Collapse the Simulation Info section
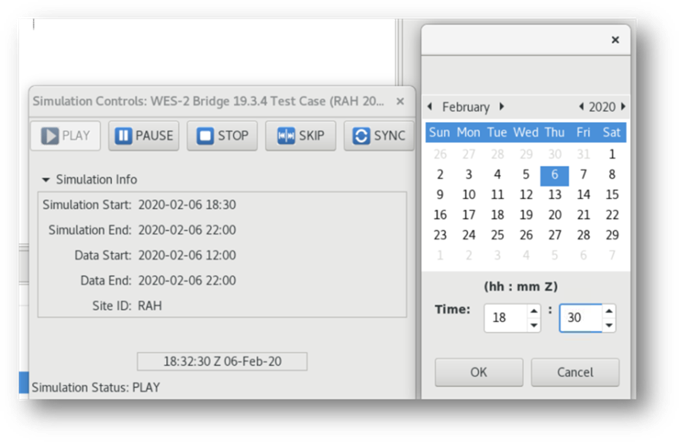 46,179
